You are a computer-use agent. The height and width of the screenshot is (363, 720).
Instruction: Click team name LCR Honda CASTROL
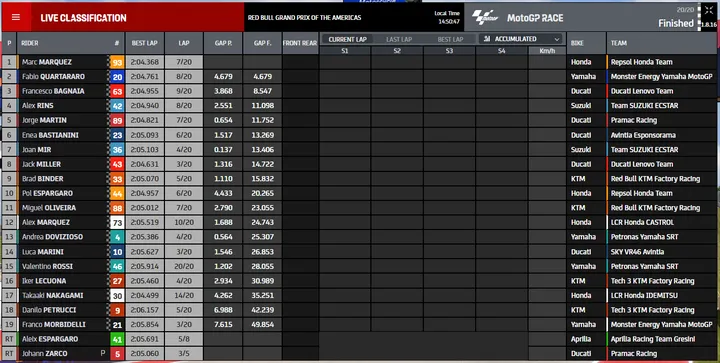(642, 222)
